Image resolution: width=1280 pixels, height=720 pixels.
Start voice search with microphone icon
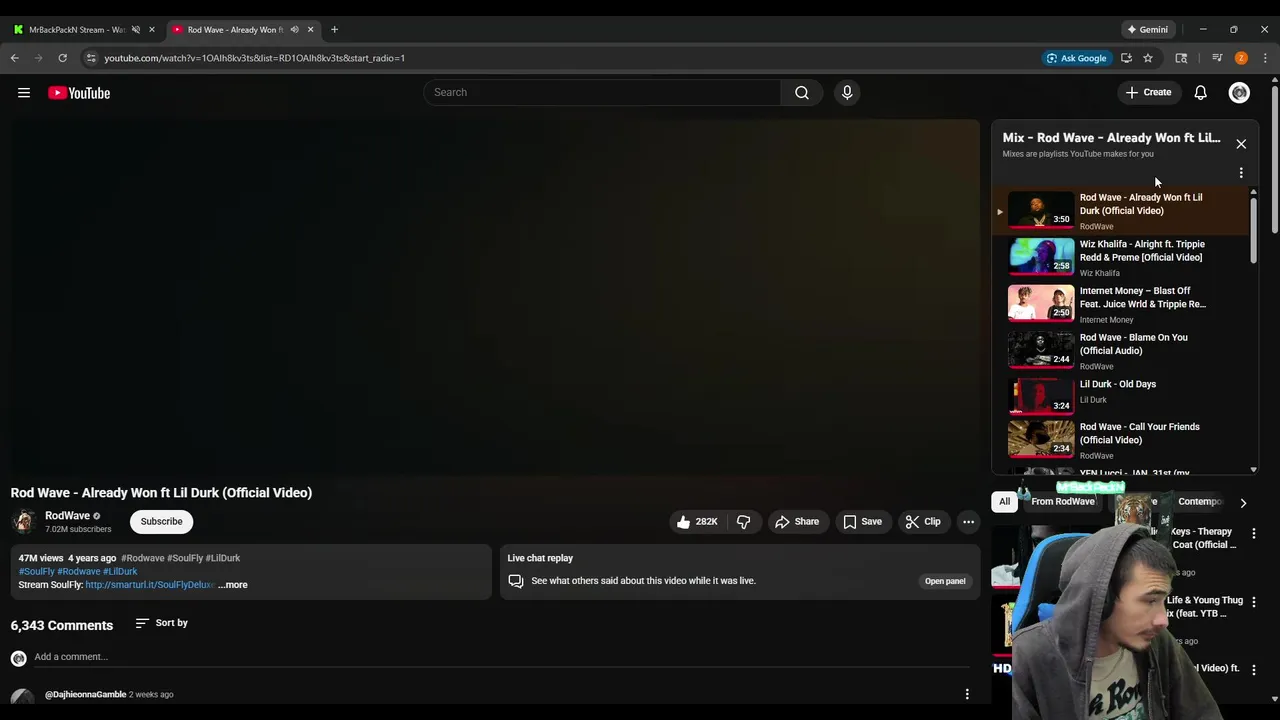pos(847,92)
